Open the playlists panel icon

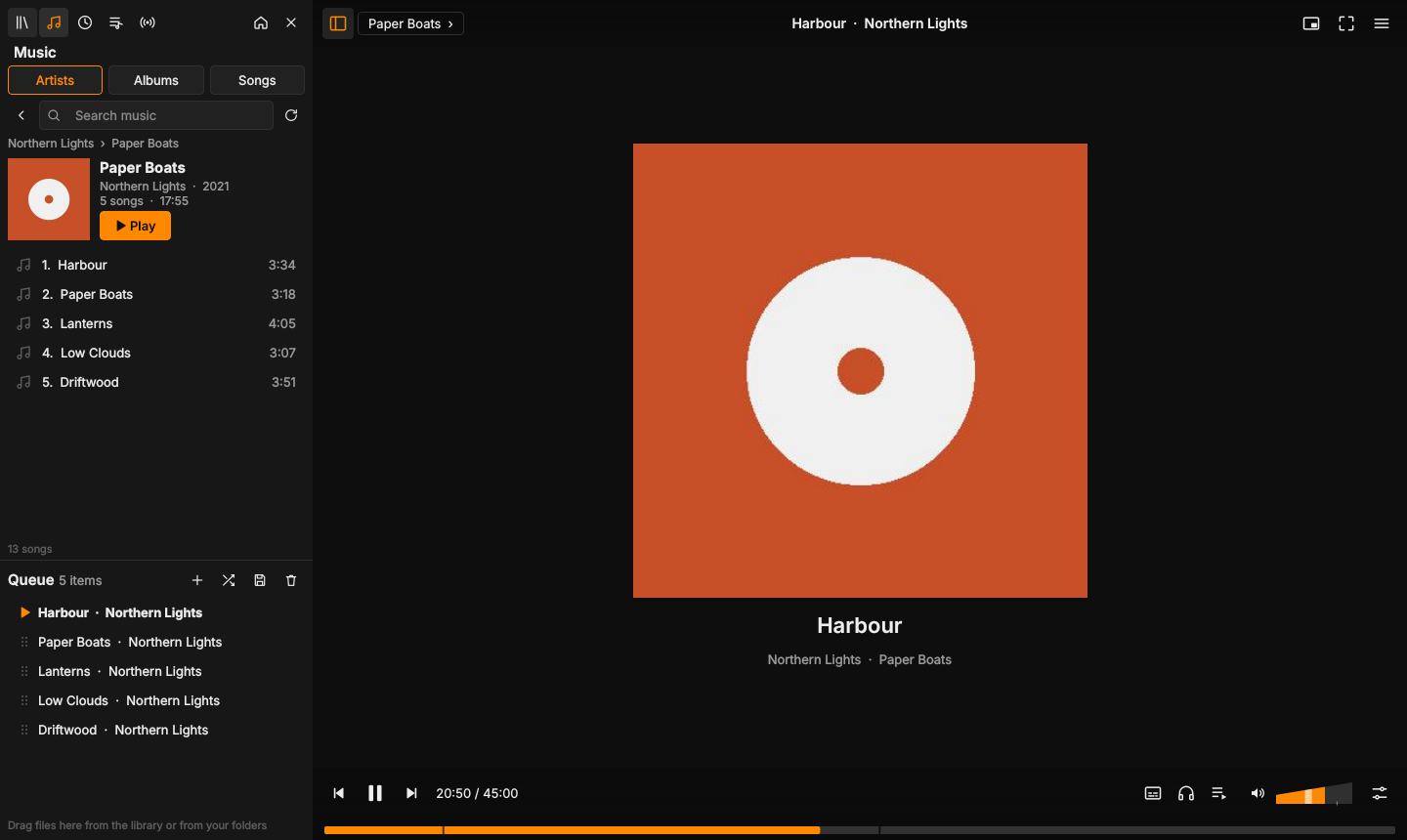[116, 22]
